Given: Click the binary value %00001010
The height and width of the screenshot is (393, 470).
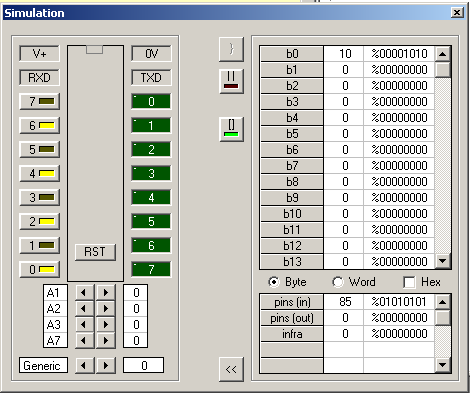Looking at the screenshot, I should point(399,54).
